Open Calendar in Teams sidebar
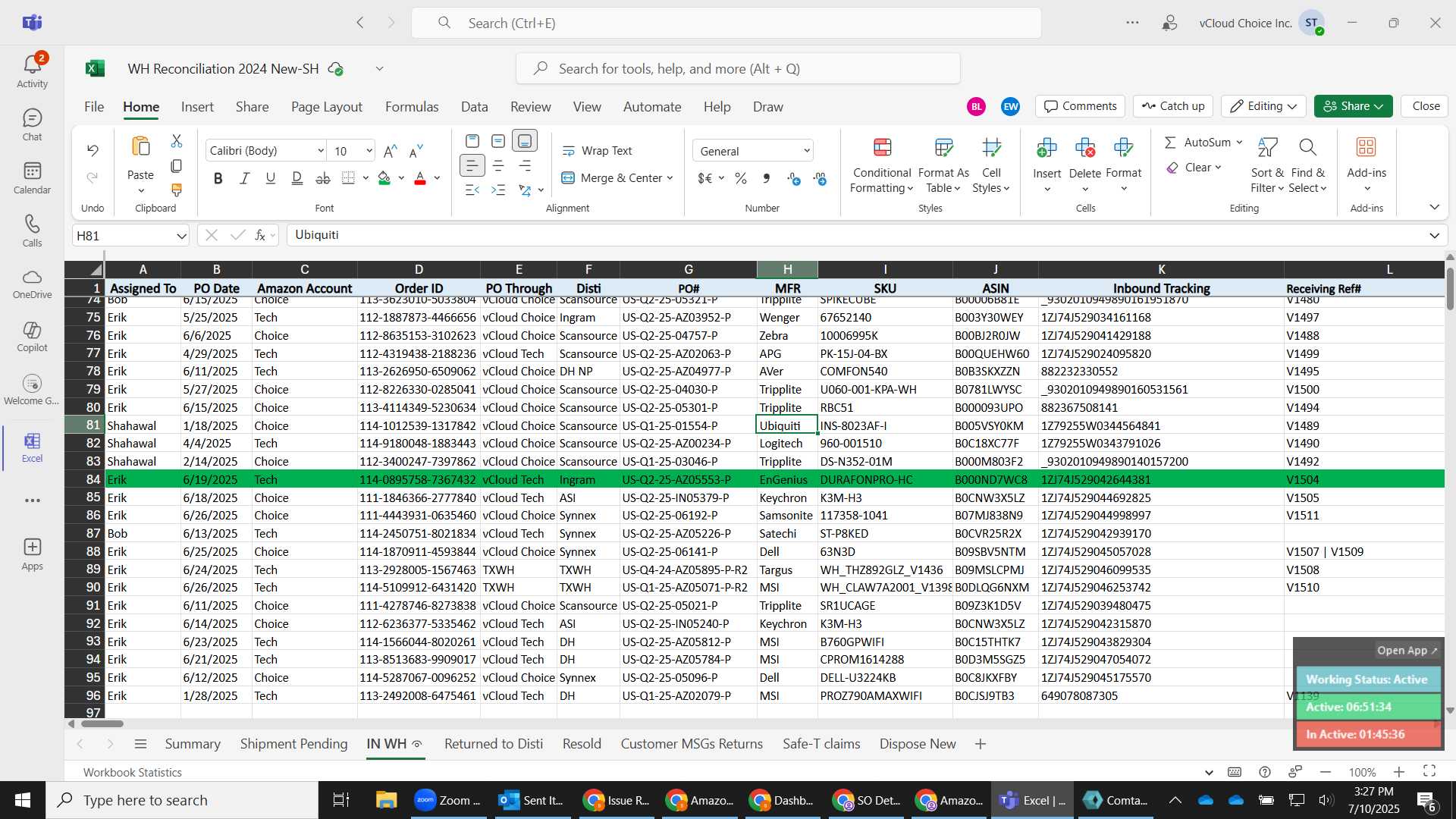Viewport: 1456px width, 819px height. (32, 178)
